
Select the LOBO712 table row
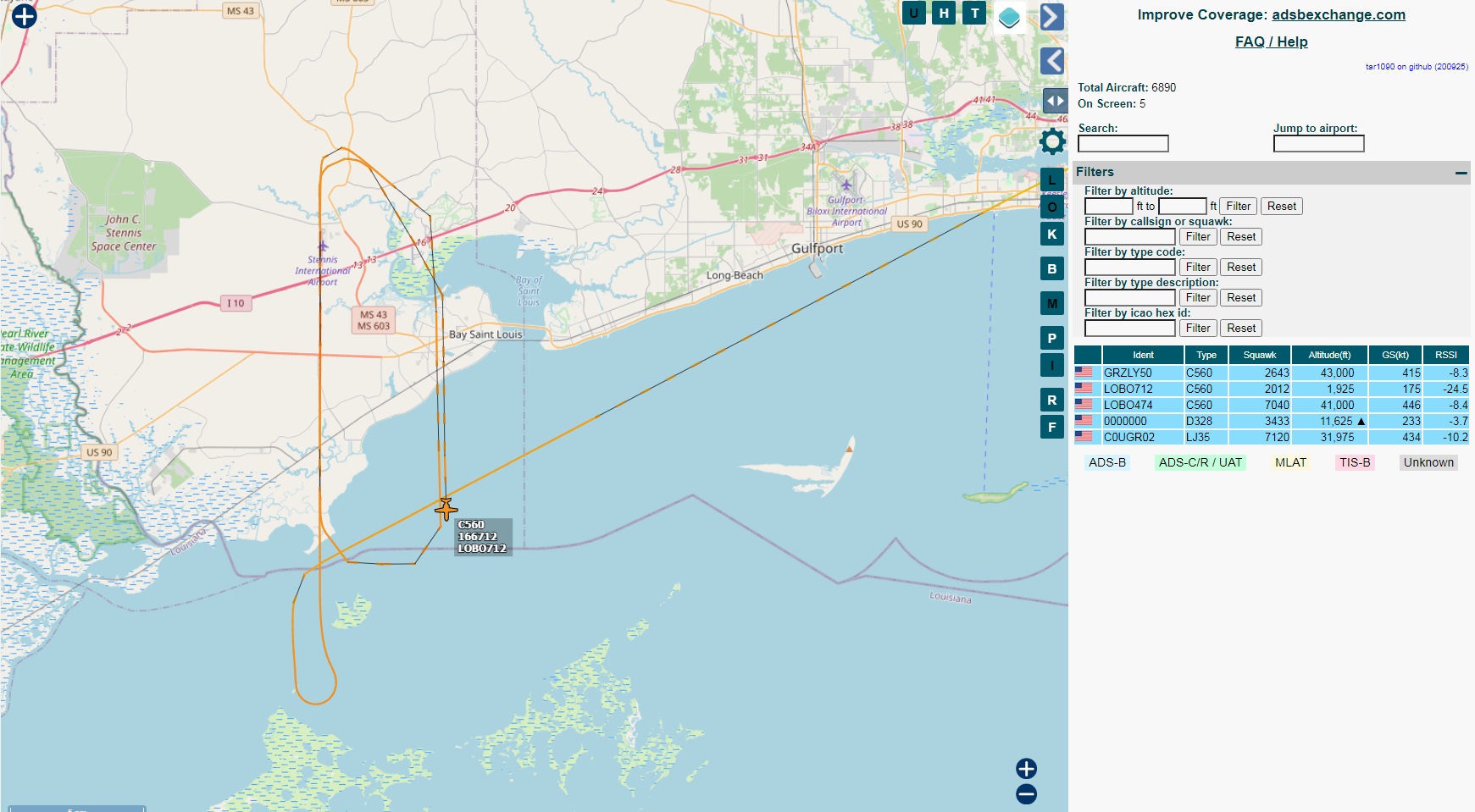pos(1271,389)
